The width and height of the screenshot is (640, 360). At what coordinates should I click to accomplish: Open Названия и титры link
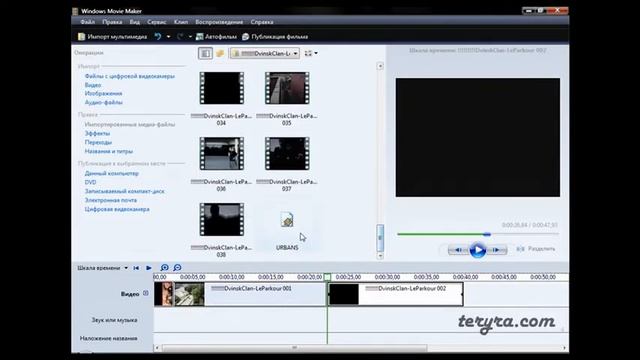[x=109, y=151]
